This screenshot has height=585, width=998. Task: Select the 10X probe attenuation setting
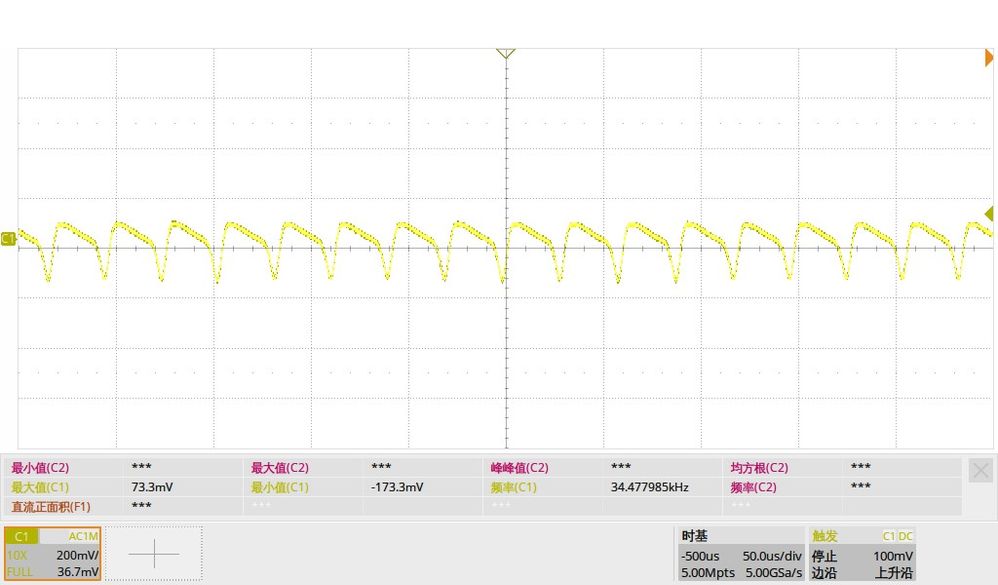coord(17,555)
